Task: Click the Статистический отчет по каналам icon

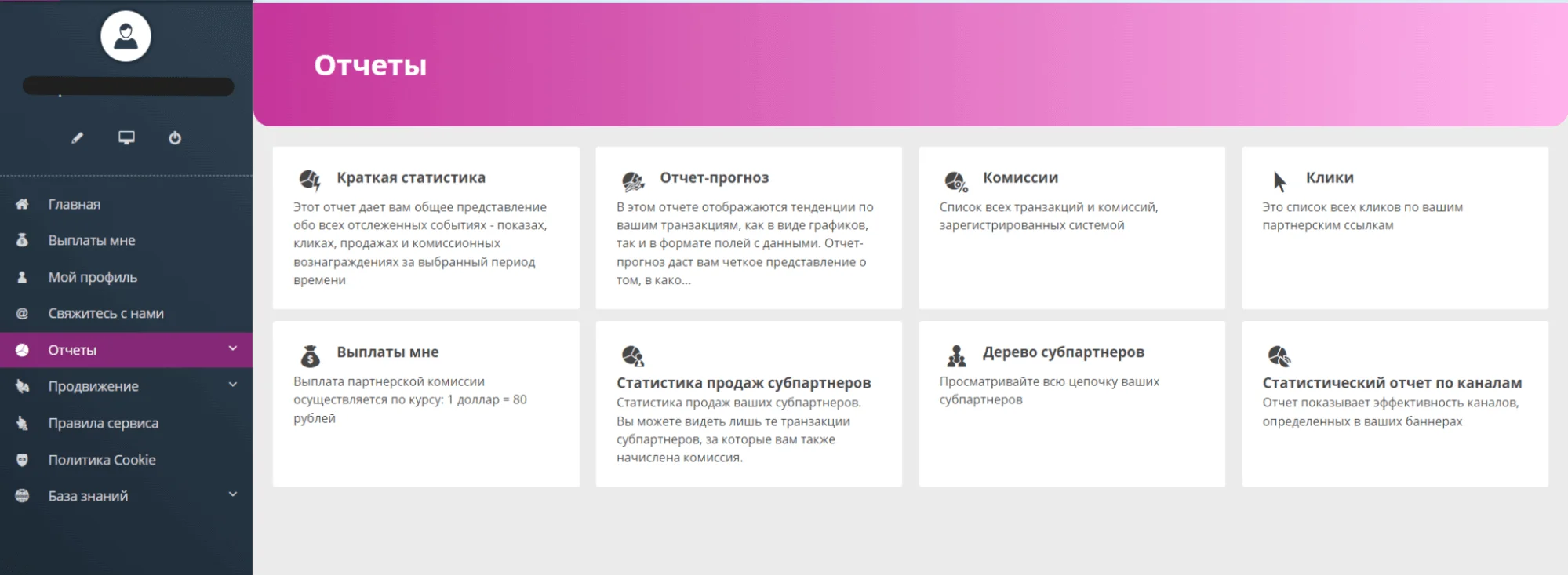Action: click(x=1279, y=356)
